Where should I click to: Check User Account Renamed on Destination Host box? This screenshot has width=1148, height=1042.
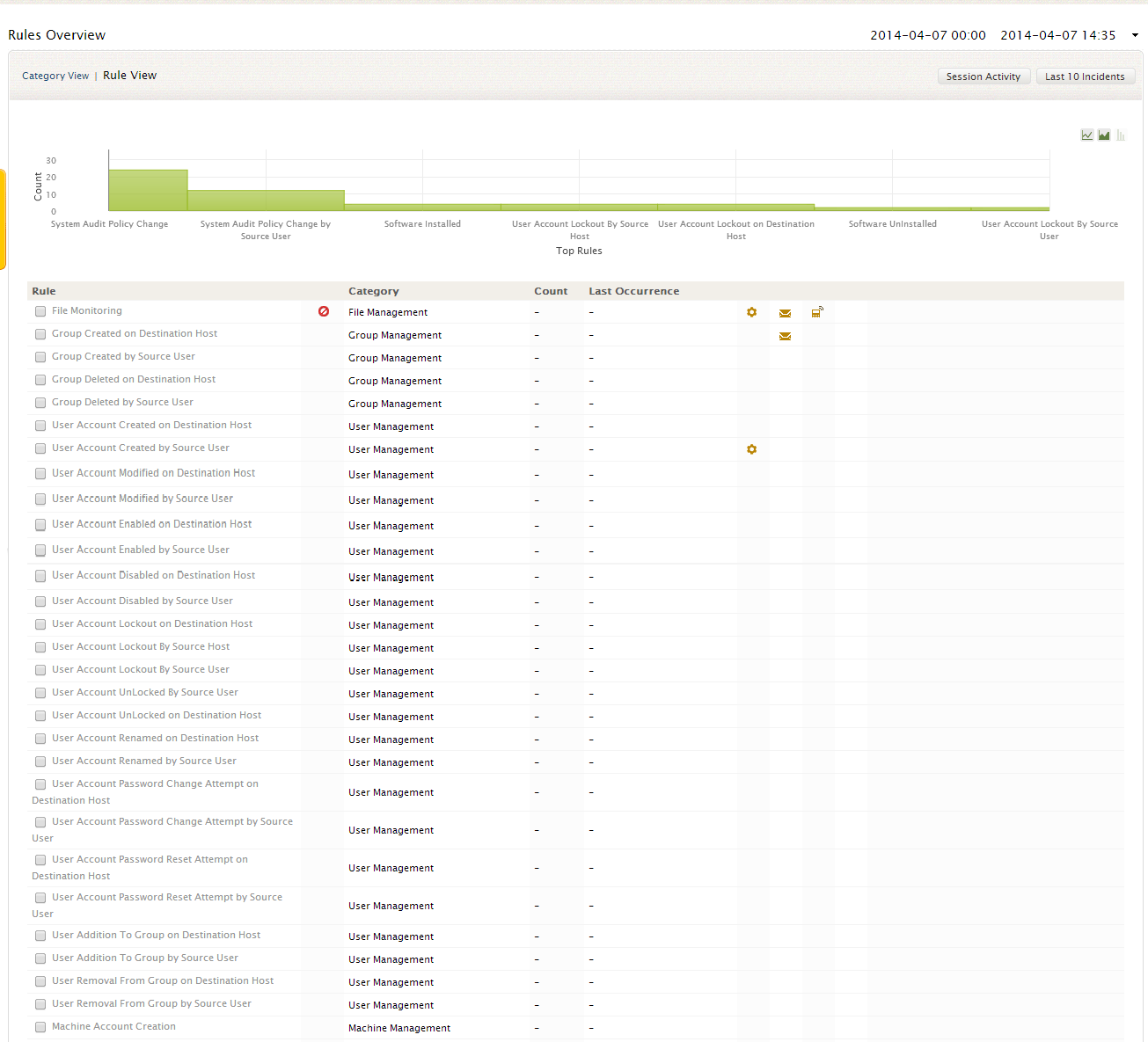tap(40, 739)
